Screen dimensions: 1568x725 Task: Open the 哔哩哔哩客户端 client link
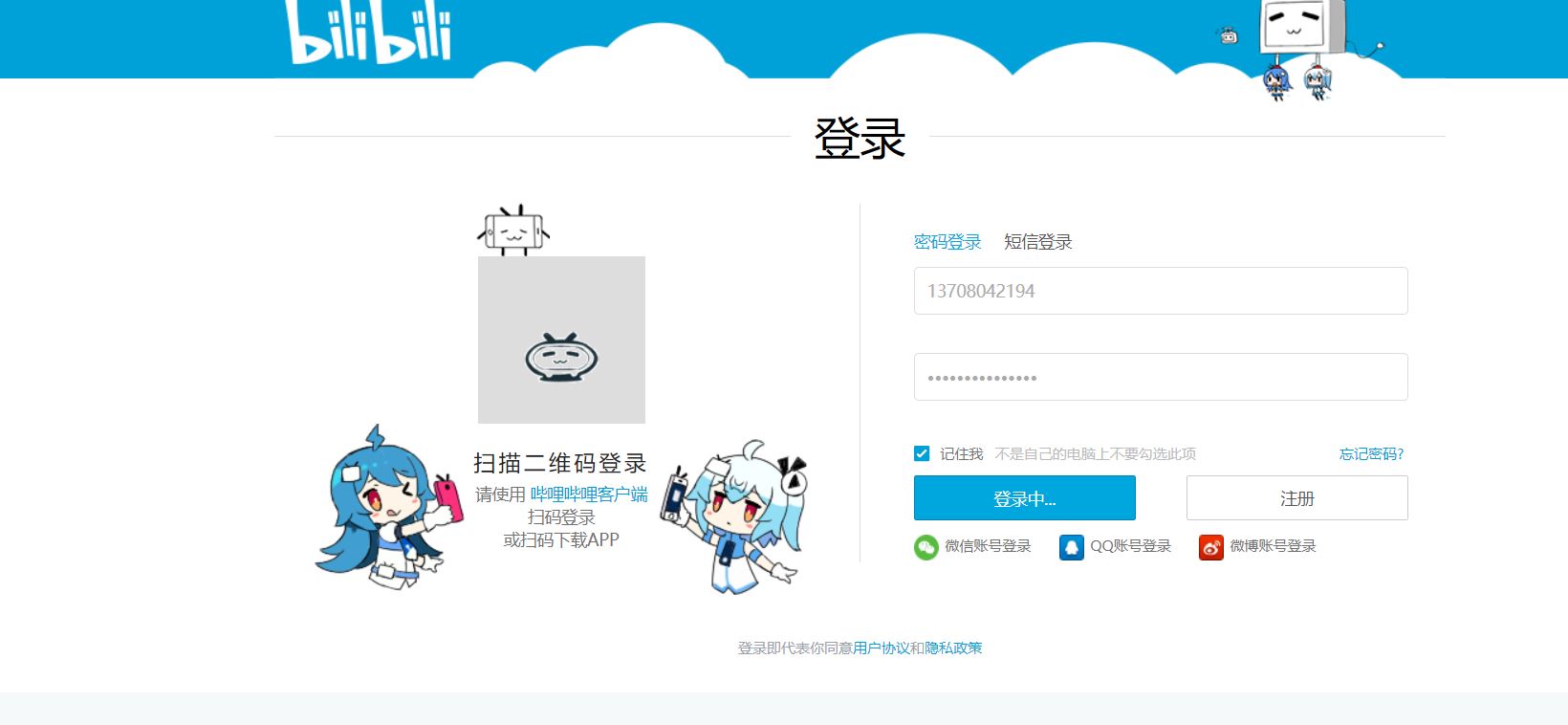[x=589, y=494]
